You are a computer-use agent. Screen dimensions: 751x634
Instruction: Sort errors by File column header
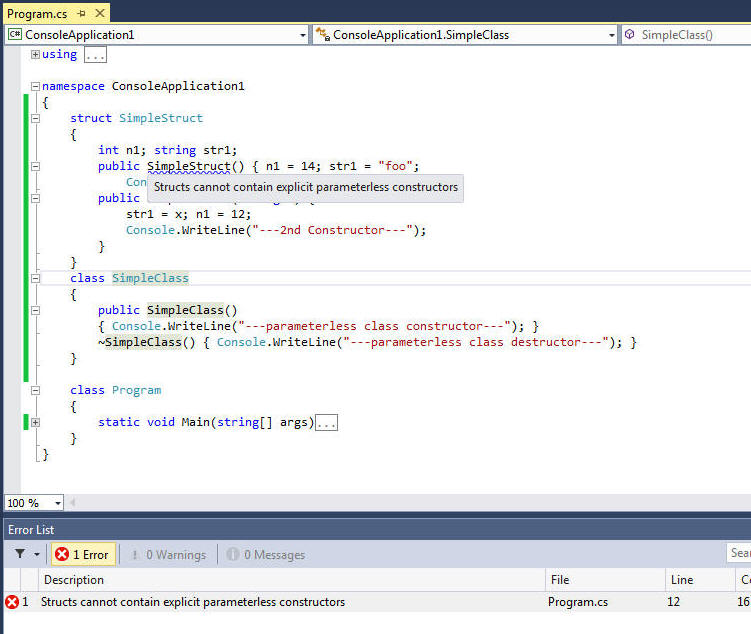[x=559, y=580]
